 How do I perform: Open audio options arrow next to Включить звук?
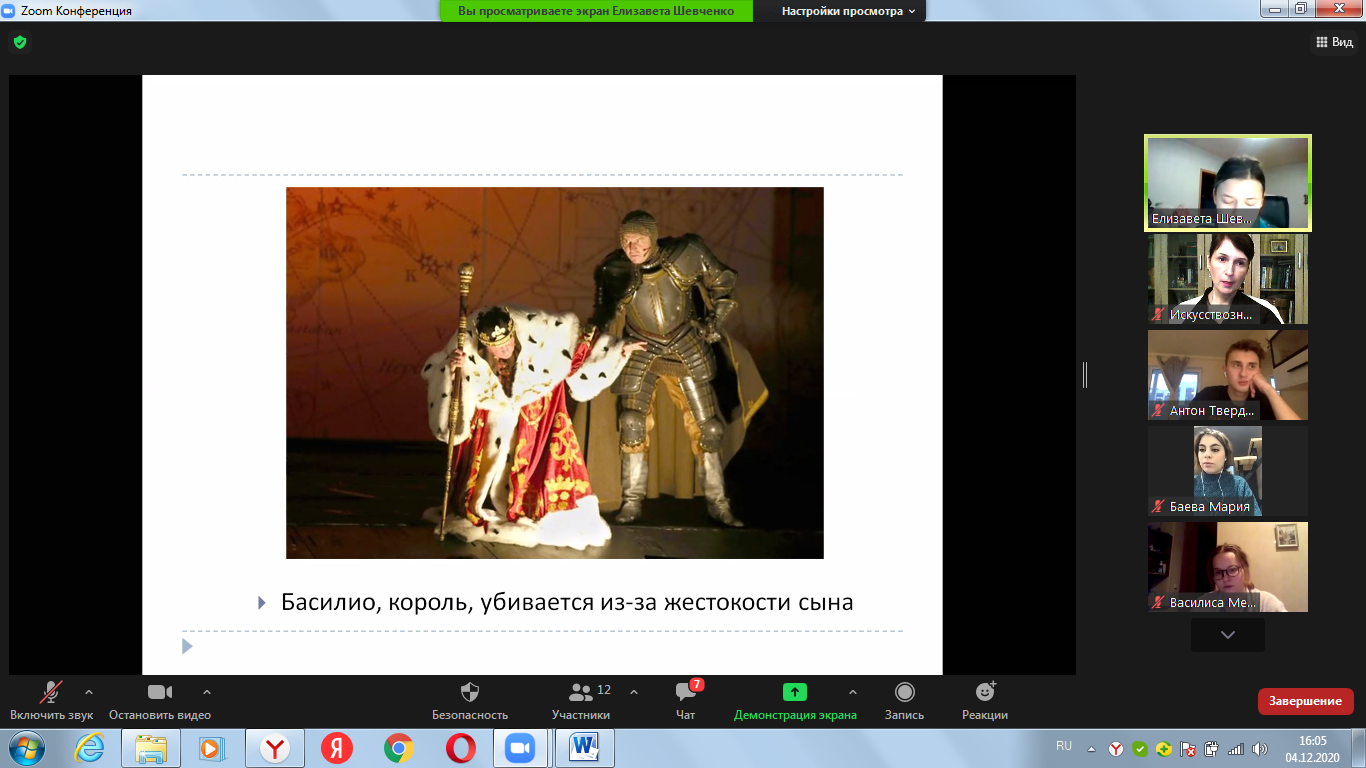(x=89, y=692)
